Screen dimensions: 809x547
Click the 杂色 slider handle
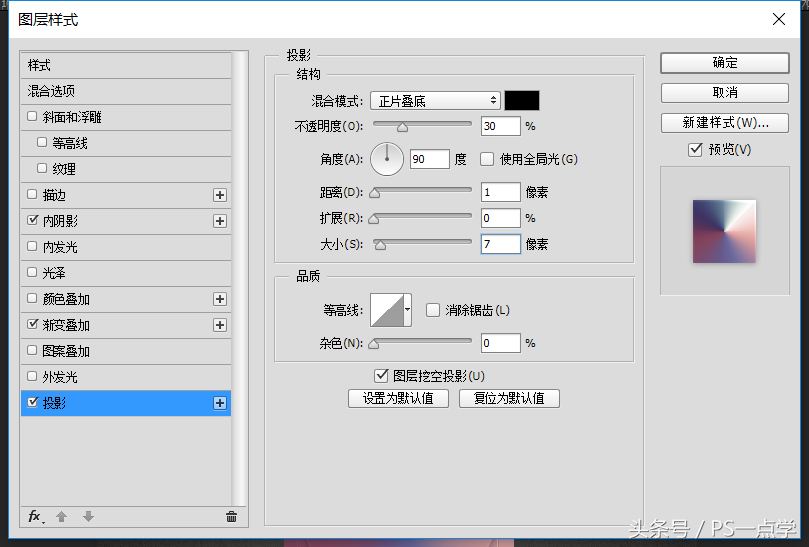point(374,344)
